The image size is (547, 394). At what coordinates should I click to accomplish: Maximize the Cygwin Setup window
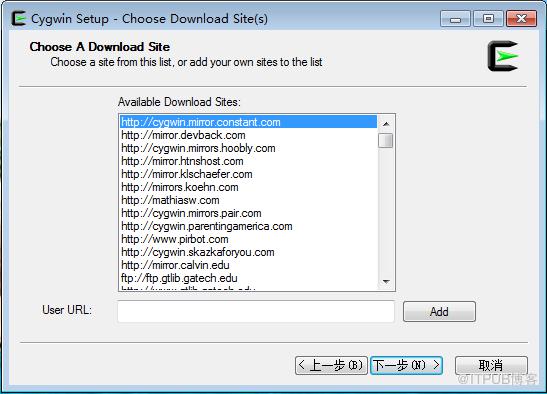click(x=488, y=18)
